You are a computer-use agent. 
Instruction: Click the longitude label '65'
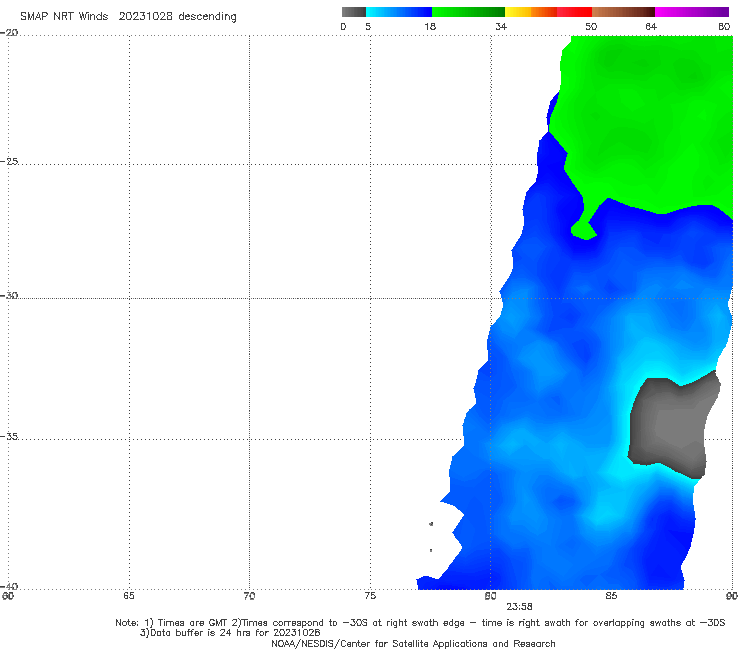tap(129, 596)
